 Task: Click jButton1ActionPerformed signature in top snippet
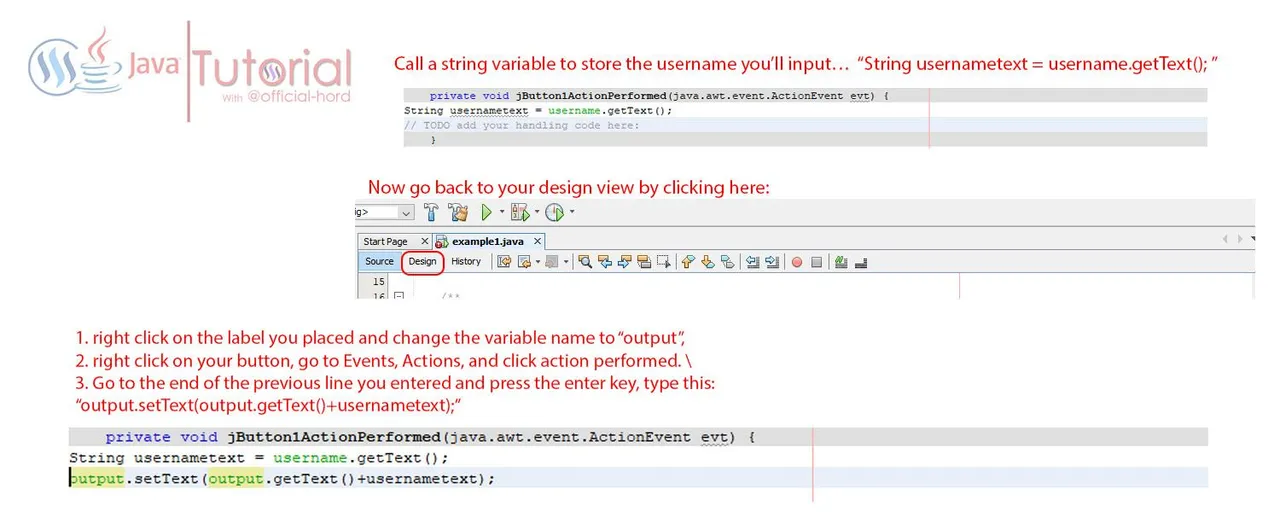tap(659, 95)
